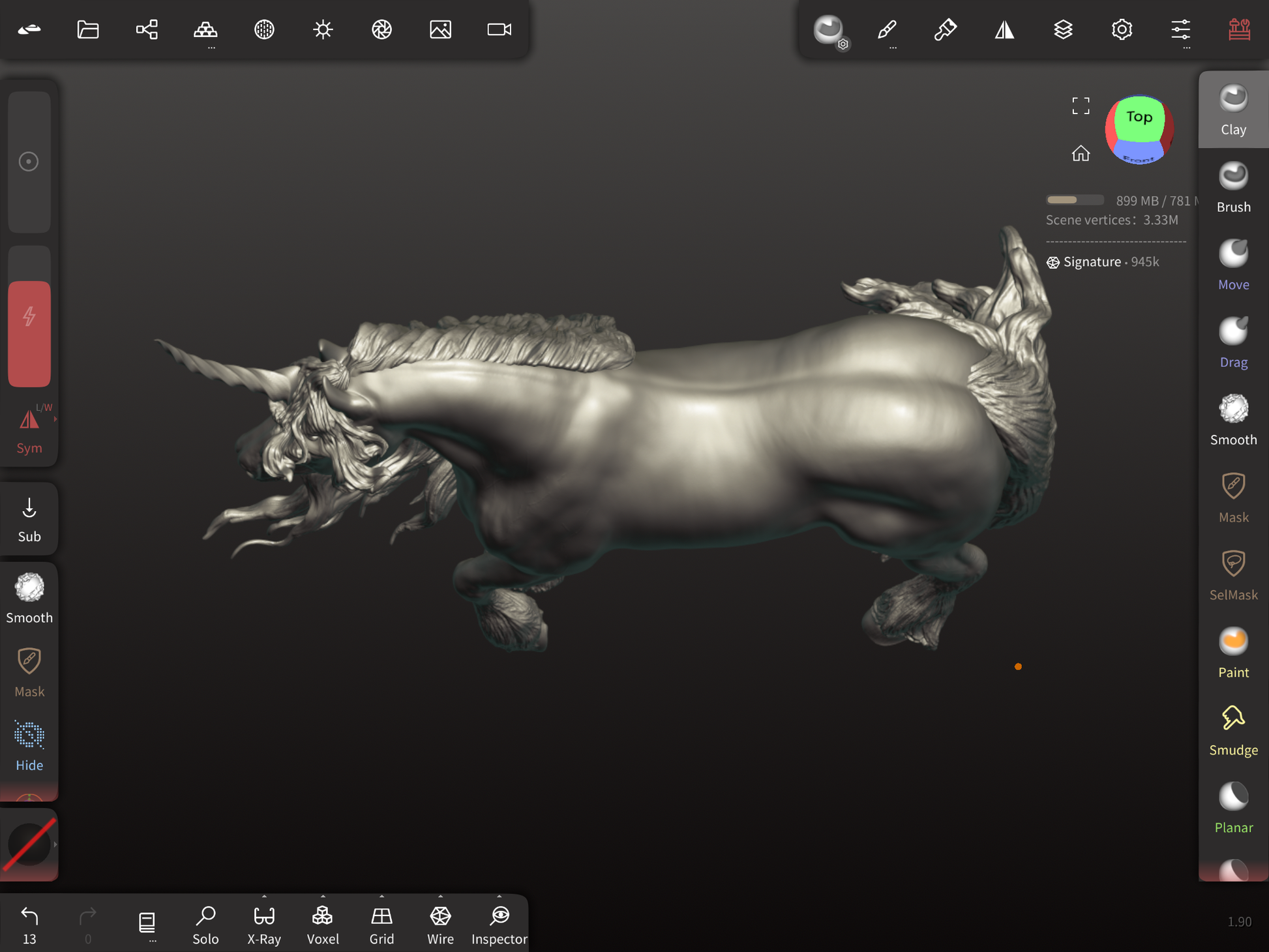The height and width of the screenshot is (952, 1269).
Task: Expand the Grid options arrow
Action: (x=381, y=897)
